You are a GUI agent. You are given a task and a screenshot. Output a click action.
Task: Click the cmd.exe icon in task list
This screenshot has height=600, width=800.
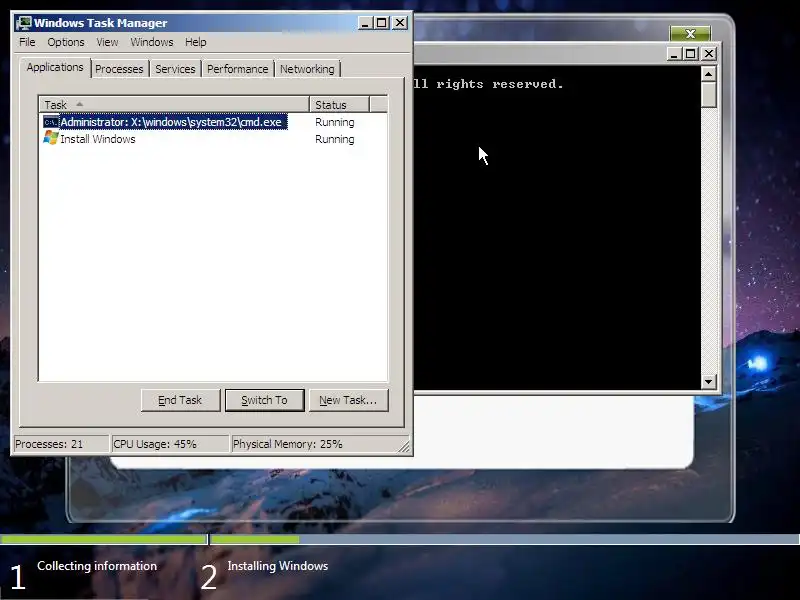point(51,122)
